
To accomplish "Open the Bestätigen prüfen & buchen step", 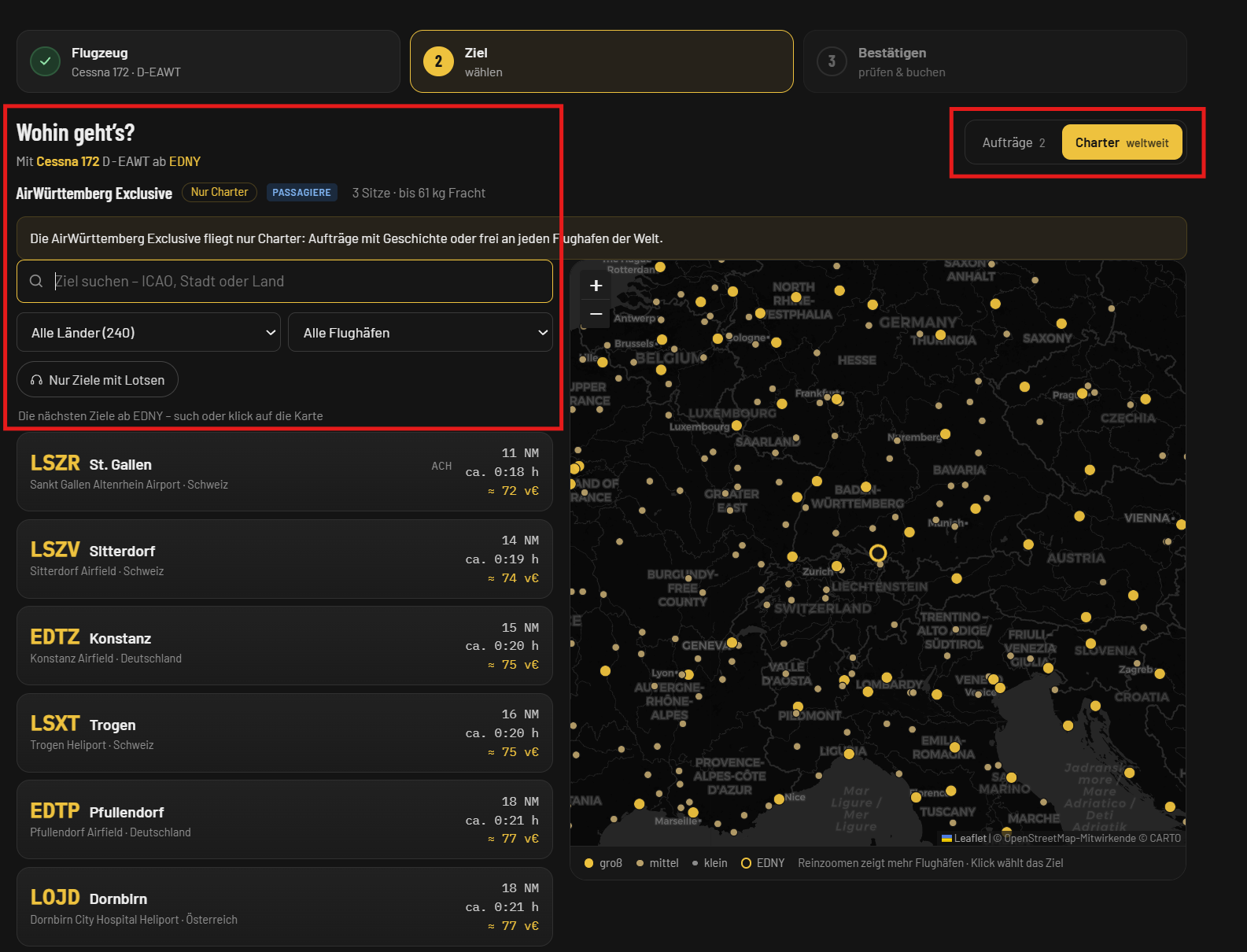I will tap(995, 61).
